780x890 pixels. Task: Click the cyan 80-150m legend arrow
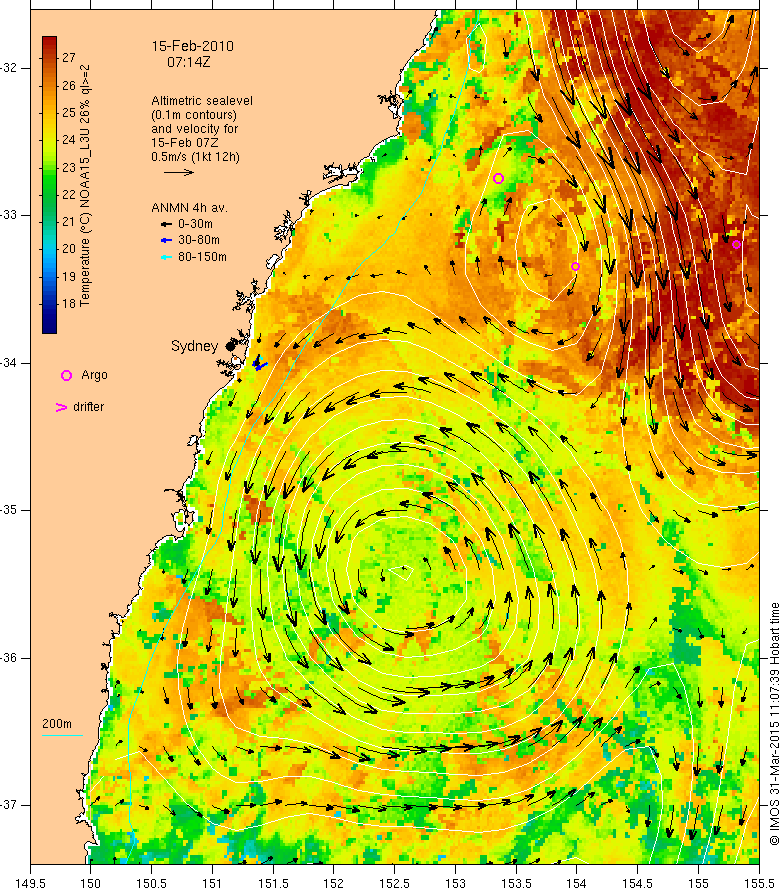[x=166, y=257]
